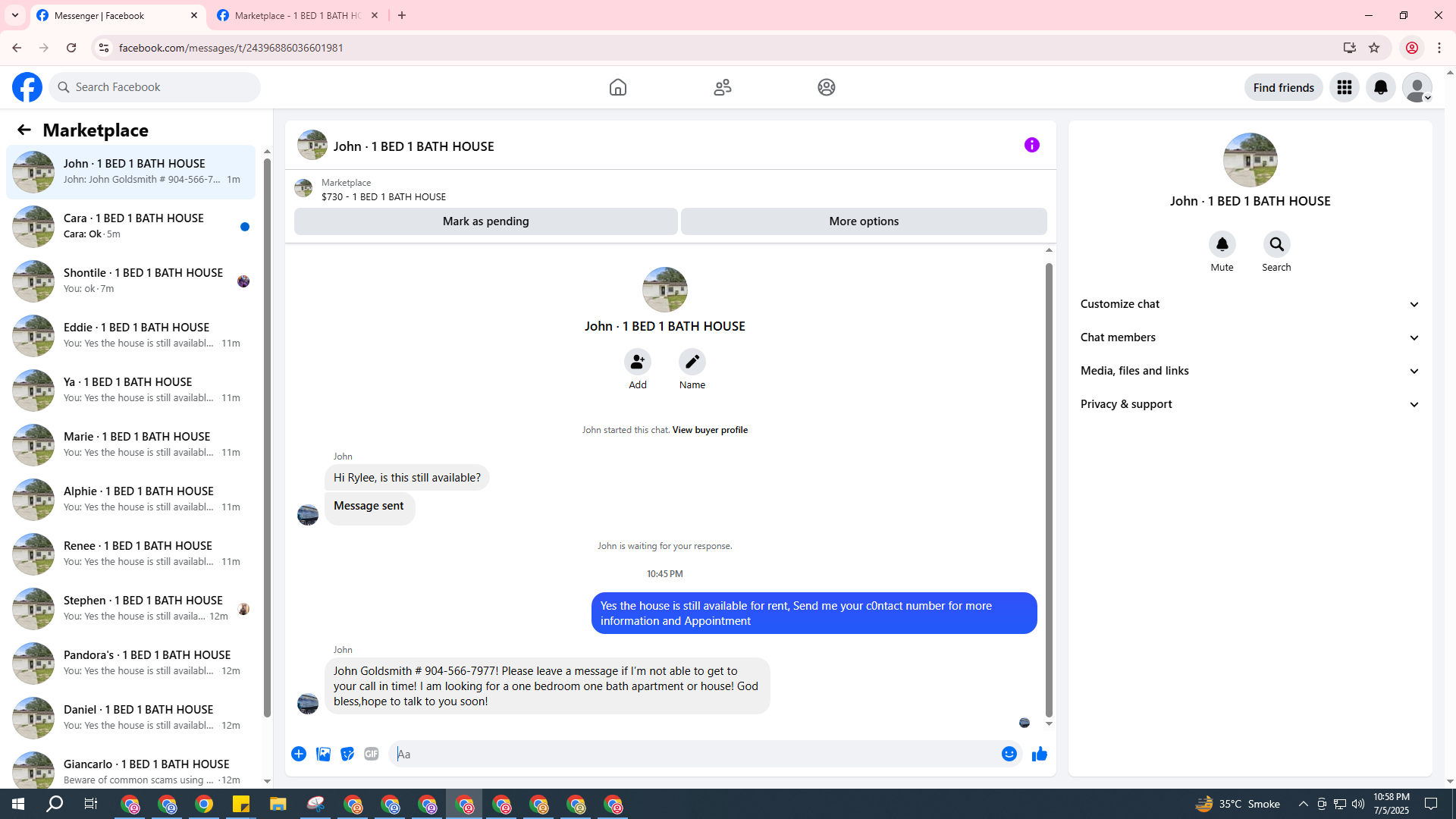This screenshot has width=1456, height=819.
Task: Switch to the Marketplace browser tab
Action: coord(297,15)
